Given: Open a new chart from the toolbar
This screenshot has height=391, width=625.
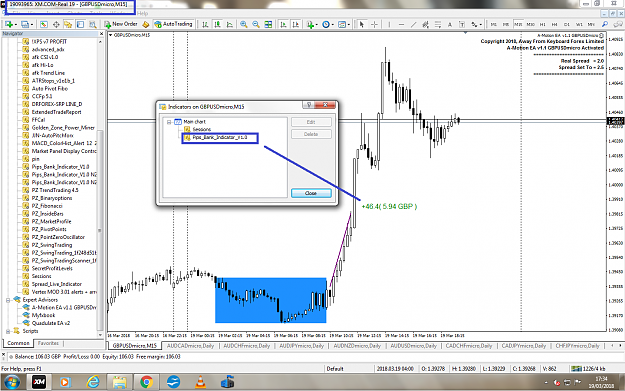Looking at the screenshot, I should click(x=9, y=24).
